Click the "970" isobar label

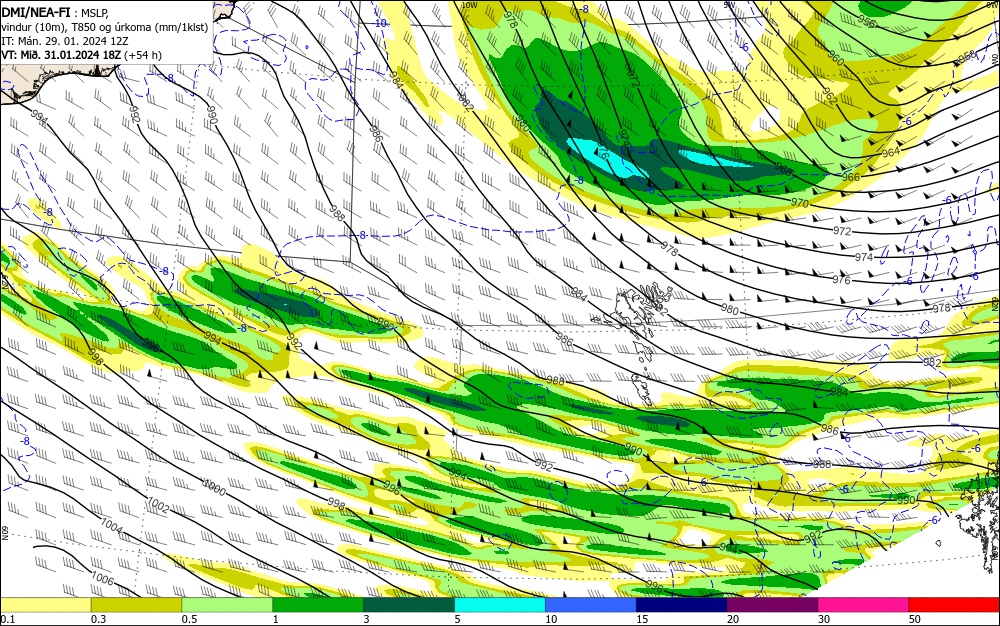click(x=800, y=203)
